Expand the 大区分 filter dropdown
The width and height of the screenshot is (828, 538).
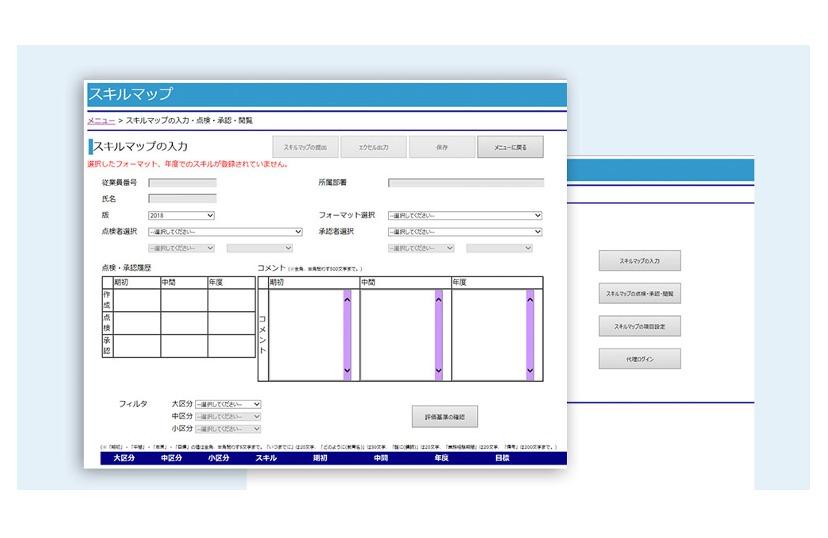228,404
